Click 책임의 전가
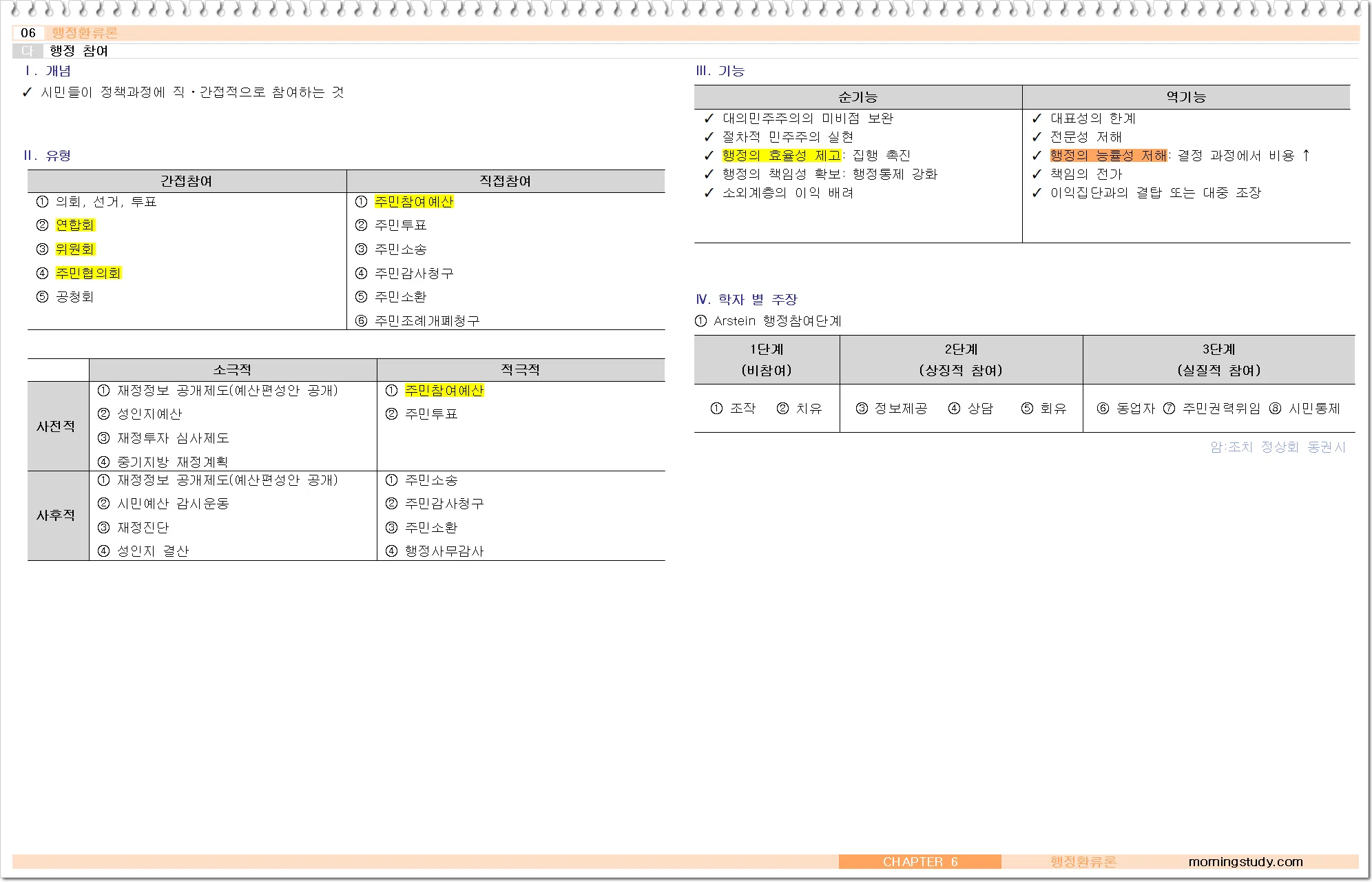 [1086, 174]
